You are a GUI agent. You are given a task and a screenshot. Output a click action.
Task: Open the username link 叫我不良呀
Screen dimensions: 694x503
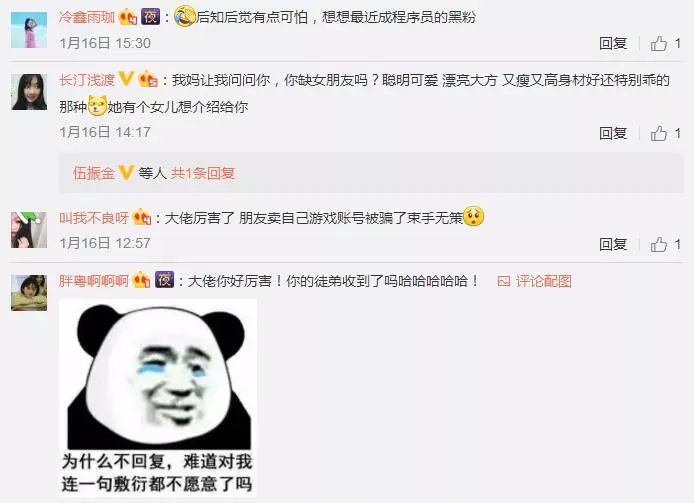point(94,218)
